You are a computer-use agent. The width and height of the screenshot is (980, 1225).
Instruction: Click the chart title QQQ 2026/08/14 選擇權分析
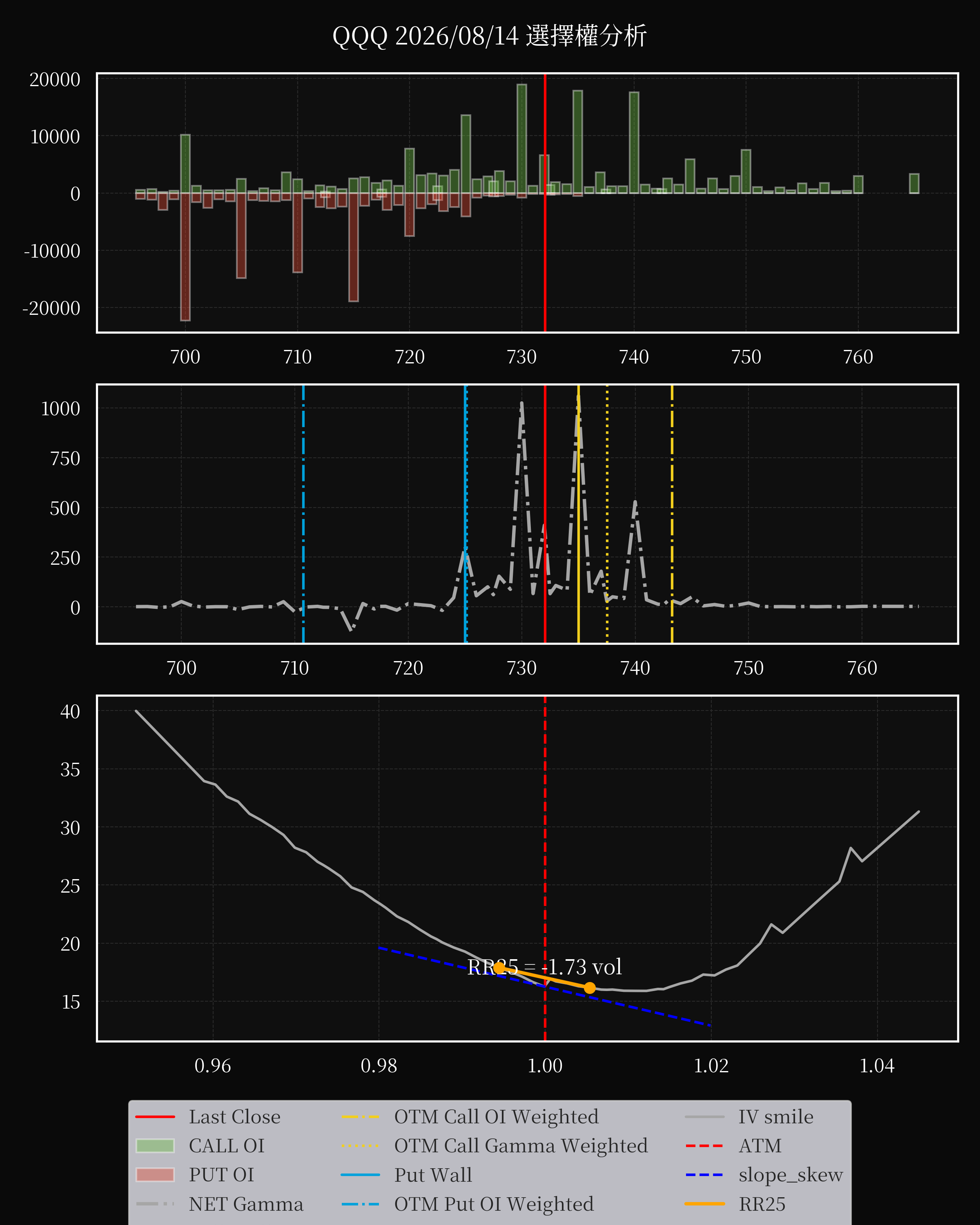click(489, 36)
